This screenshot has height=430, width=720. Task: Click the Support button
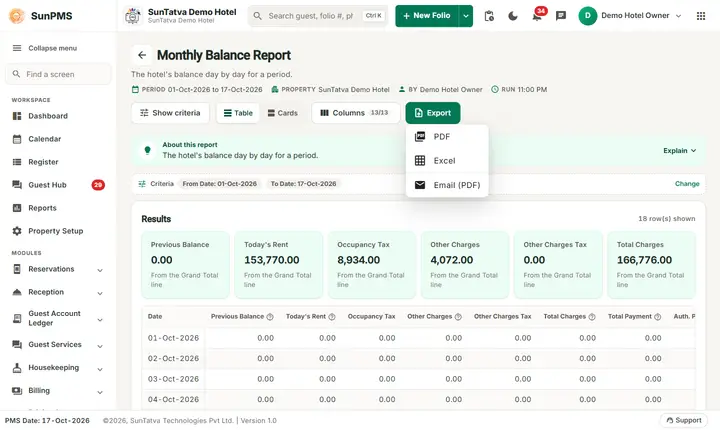coord(684,420)
